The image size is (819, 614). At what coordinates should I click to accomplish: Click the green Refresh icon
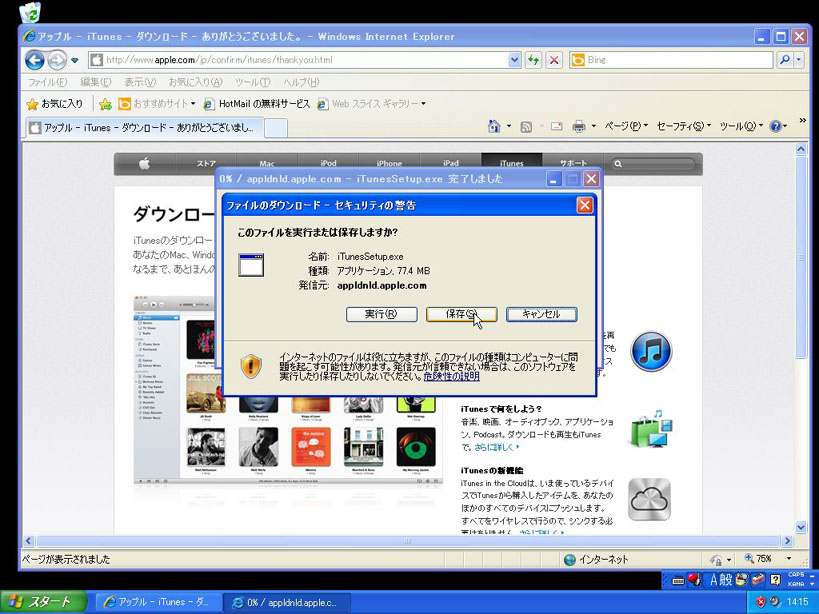point(533,60)
